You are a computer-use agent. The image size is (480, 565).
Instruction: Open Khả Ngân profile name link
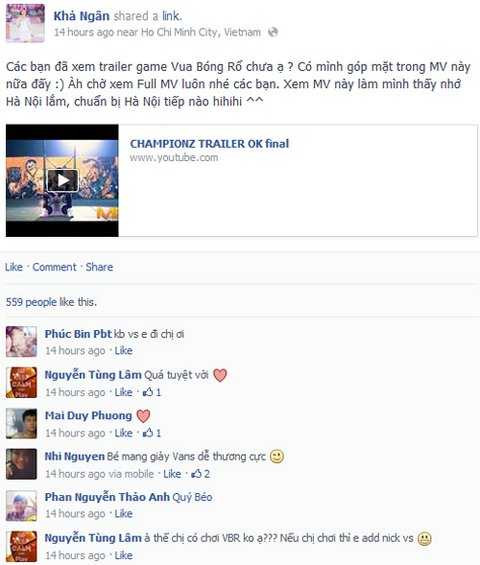point(81,16)
